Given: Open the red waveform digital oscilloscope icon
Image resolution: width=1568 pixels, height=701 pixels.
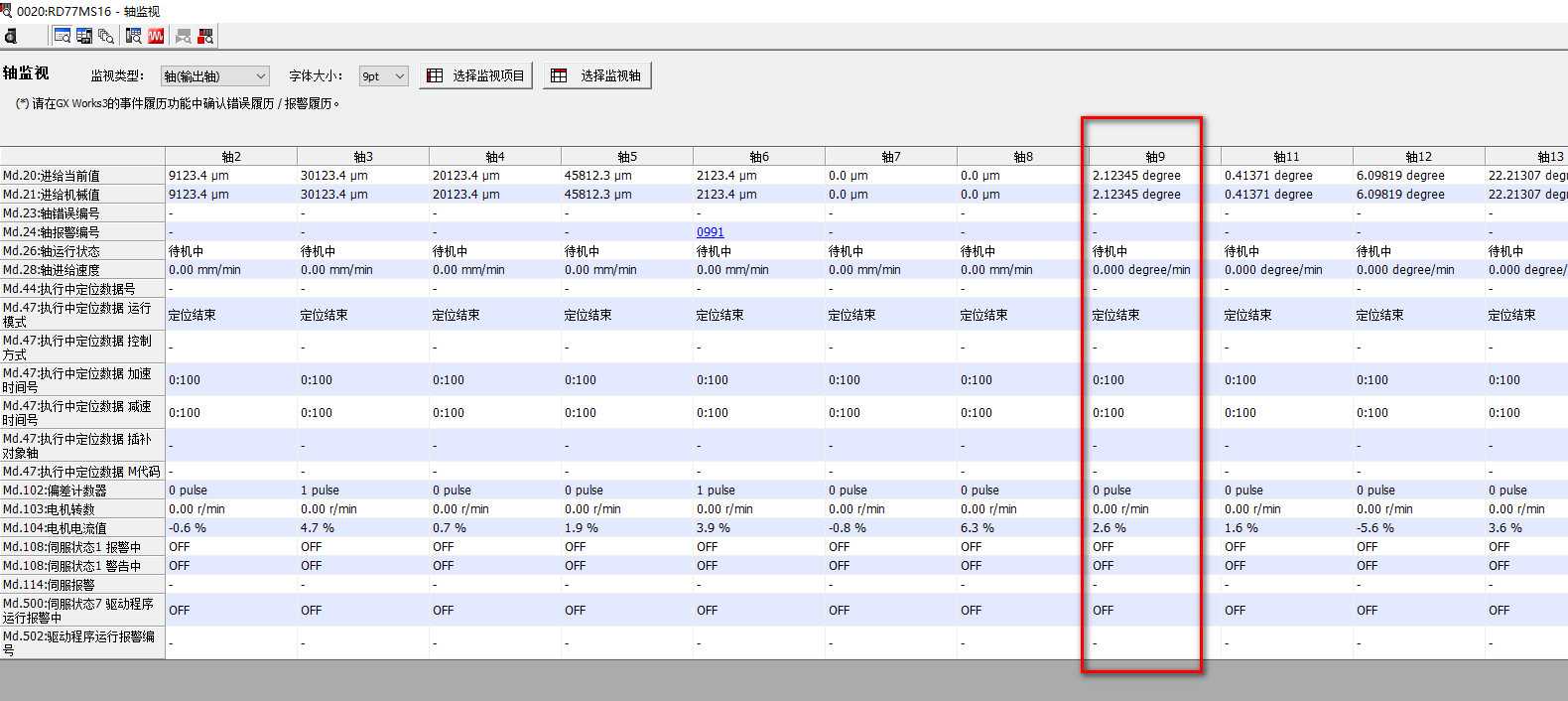Looking at the screenshot, I should (x=156, y=36).
